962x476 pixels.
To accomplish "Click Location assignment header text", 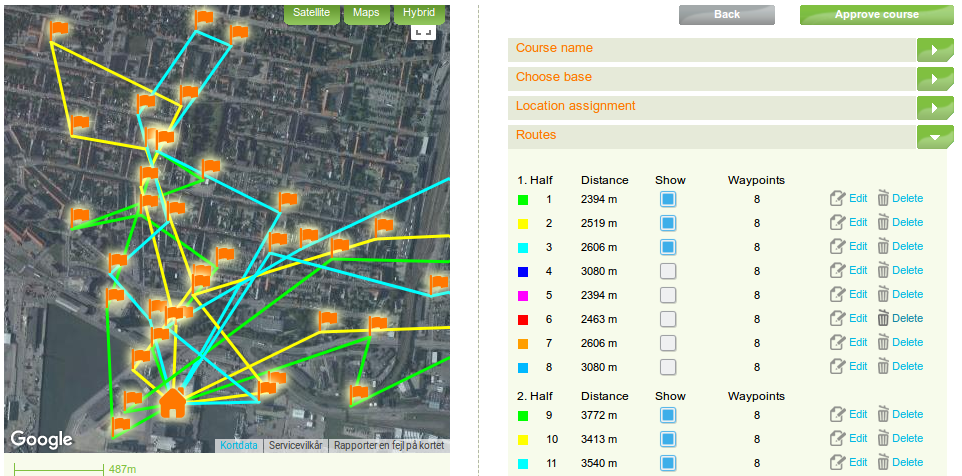I will tap(575, 106).
